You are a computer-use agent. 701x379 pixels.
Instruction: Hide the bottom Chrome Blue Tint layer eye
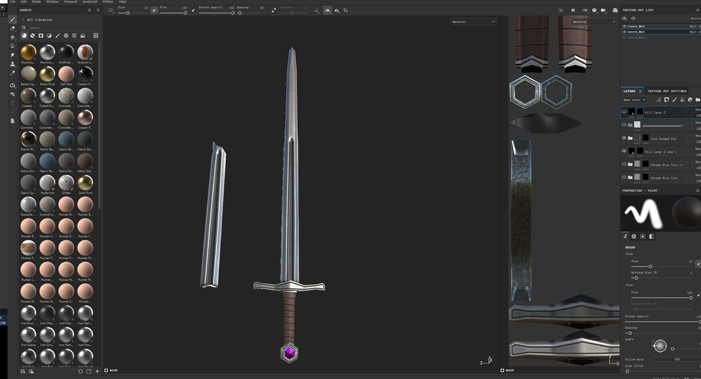coord(624,177)
